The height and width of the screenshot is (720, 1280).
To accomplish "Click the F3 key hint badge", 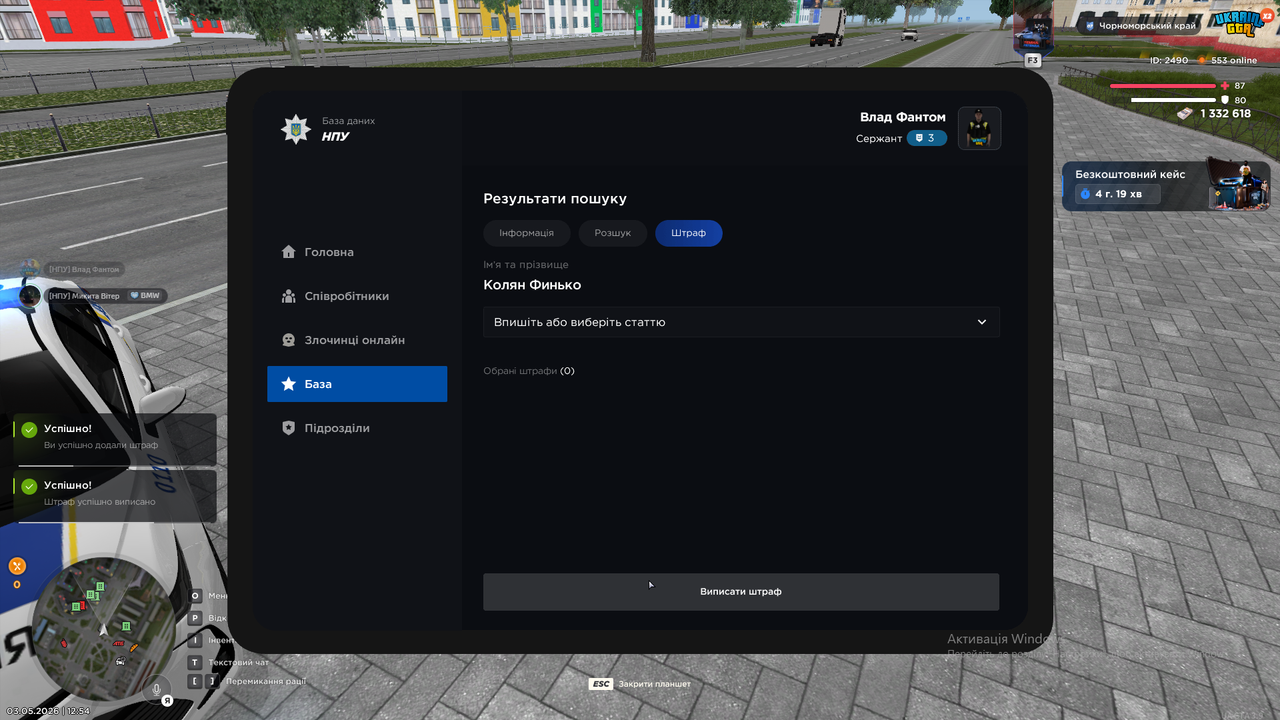I will 1033,61.
